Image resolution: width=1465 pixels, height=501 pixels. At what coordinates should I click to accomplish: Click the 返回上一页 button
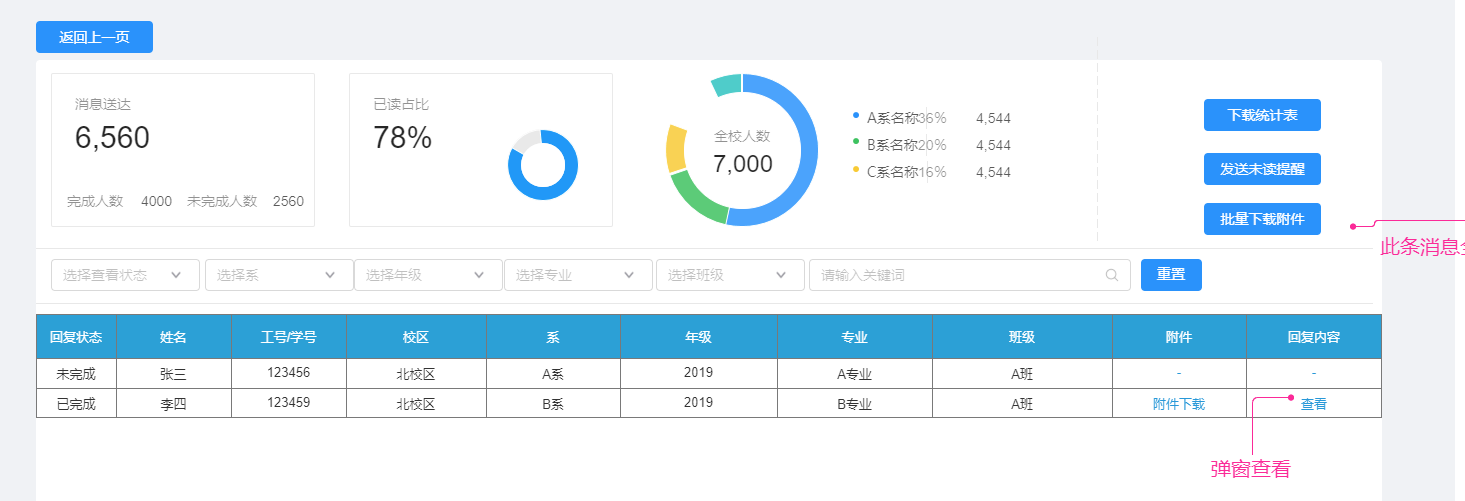(94, 37)
